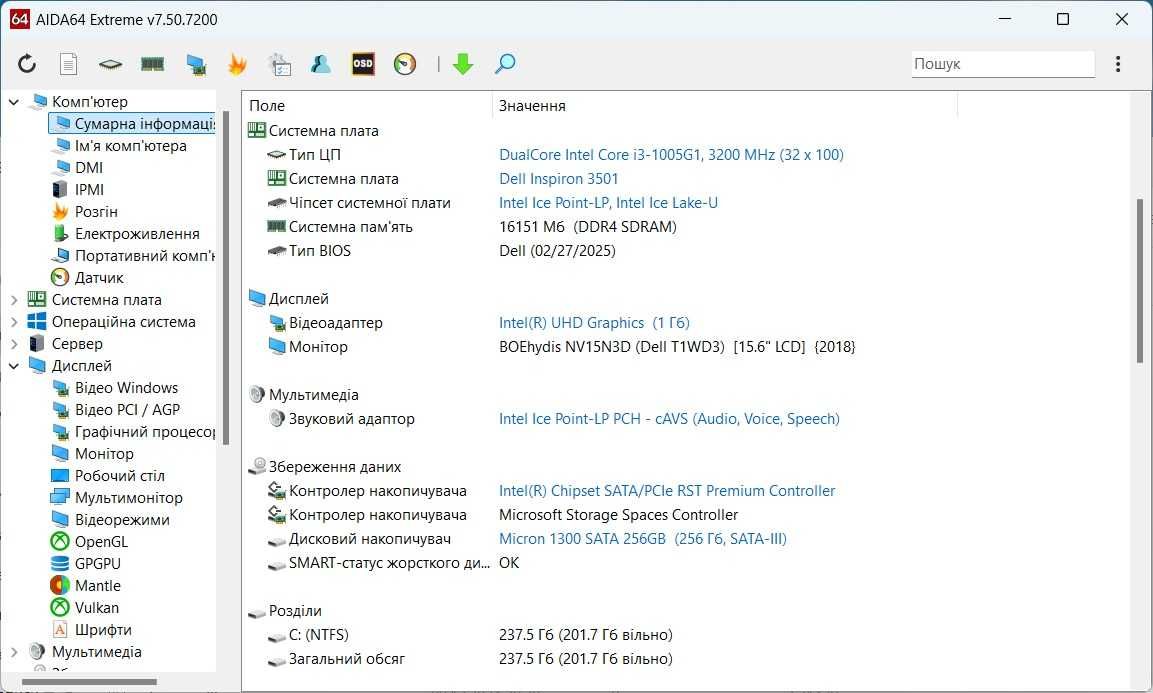Viewport: 1153px width, 693px height.
Task: Expand the Операційна система tree node
Action: pyautogui.click(x=14, y=322)
